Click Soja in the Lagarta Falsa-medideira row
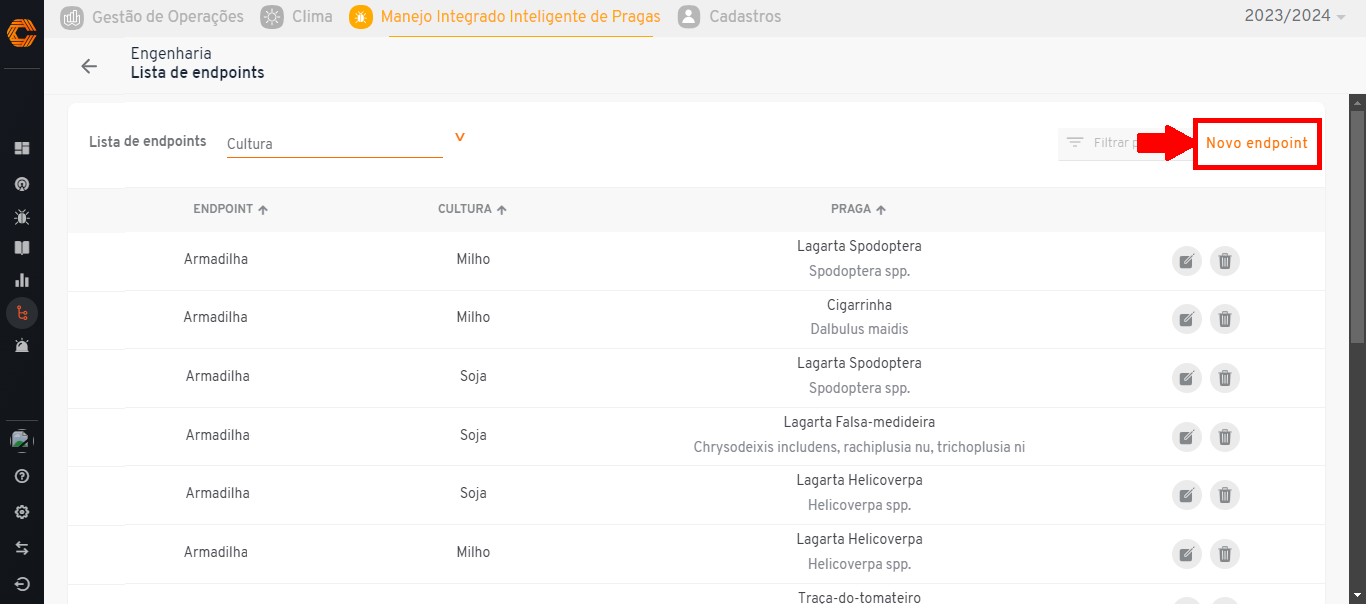This screenshot has width=1366, height=604. 473,436
